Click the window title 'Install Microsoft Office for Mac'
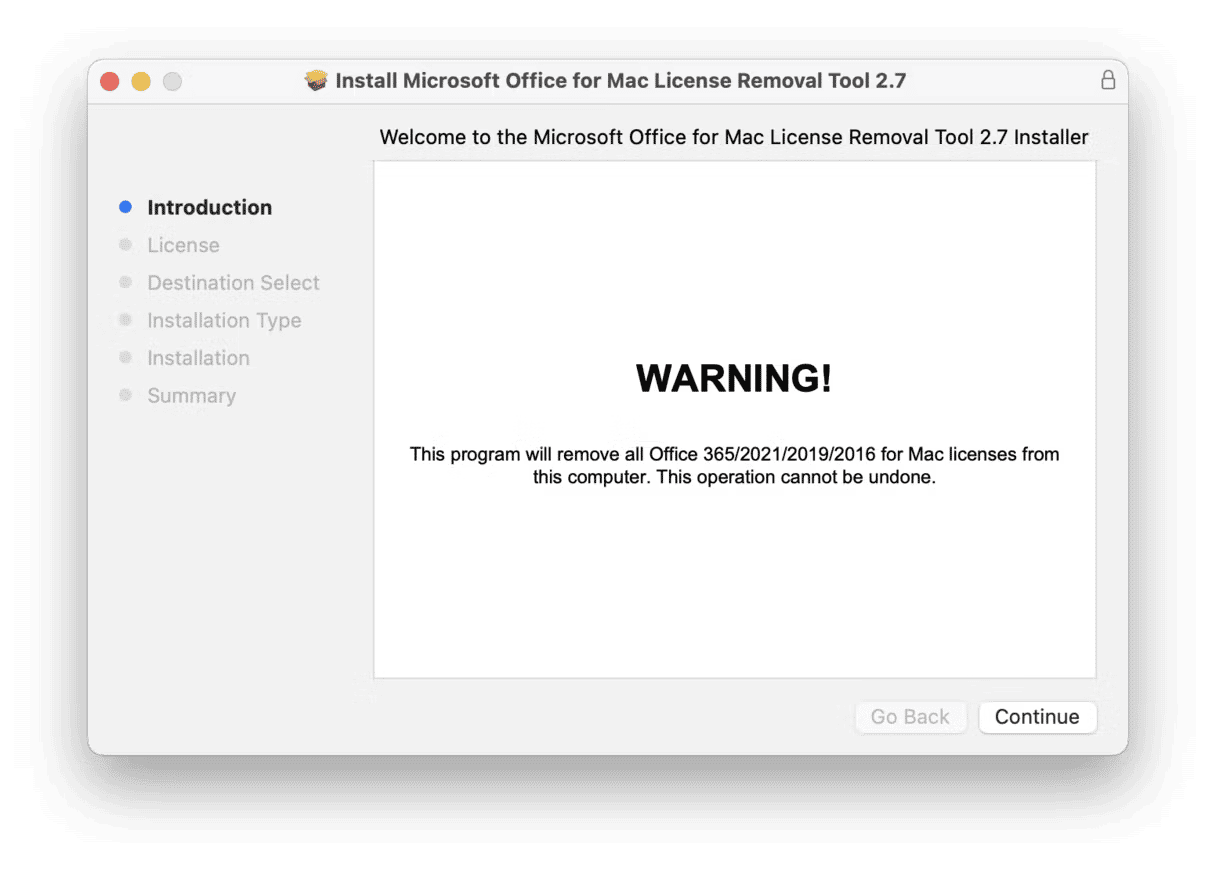This screenshot has width=1216, height=871. tap(620, 81)
